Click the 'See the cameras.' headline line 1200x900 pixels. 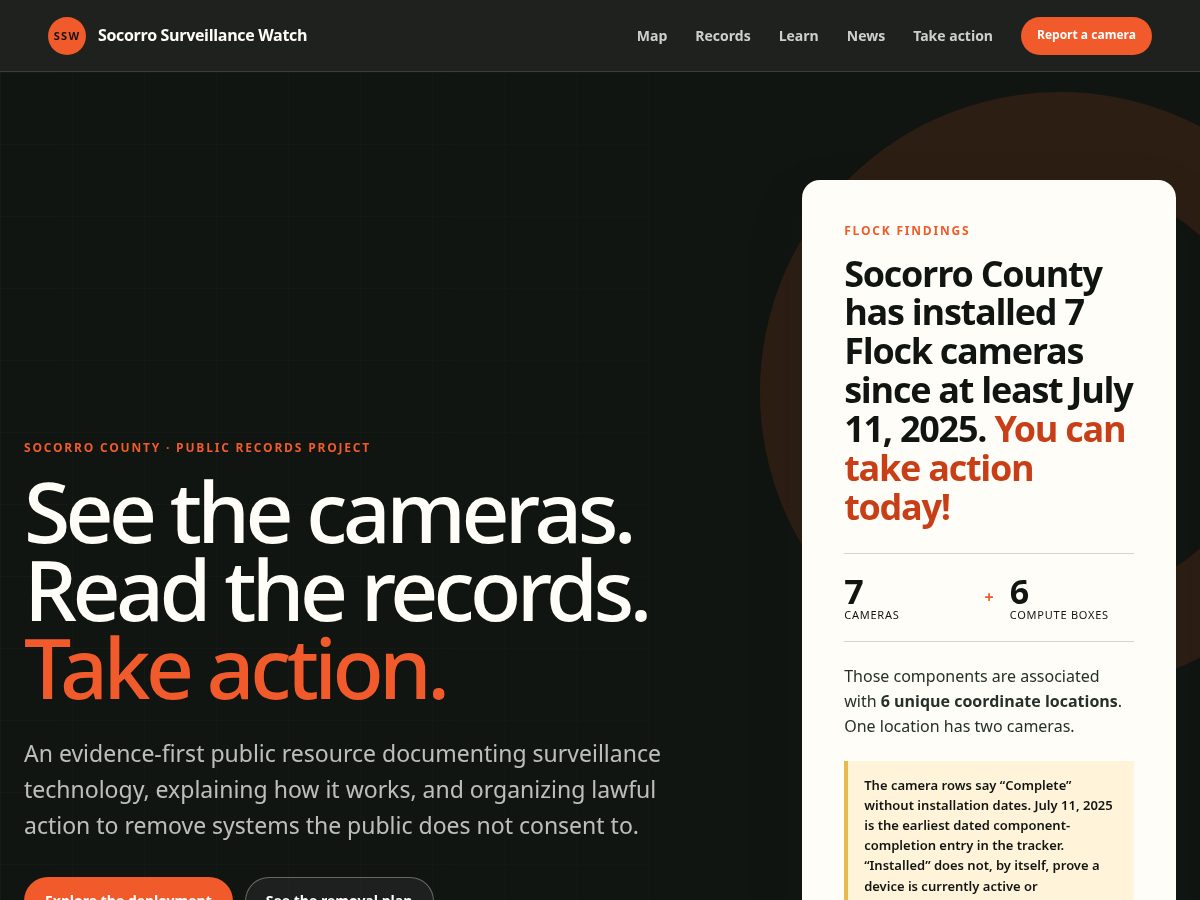(329, 513)
